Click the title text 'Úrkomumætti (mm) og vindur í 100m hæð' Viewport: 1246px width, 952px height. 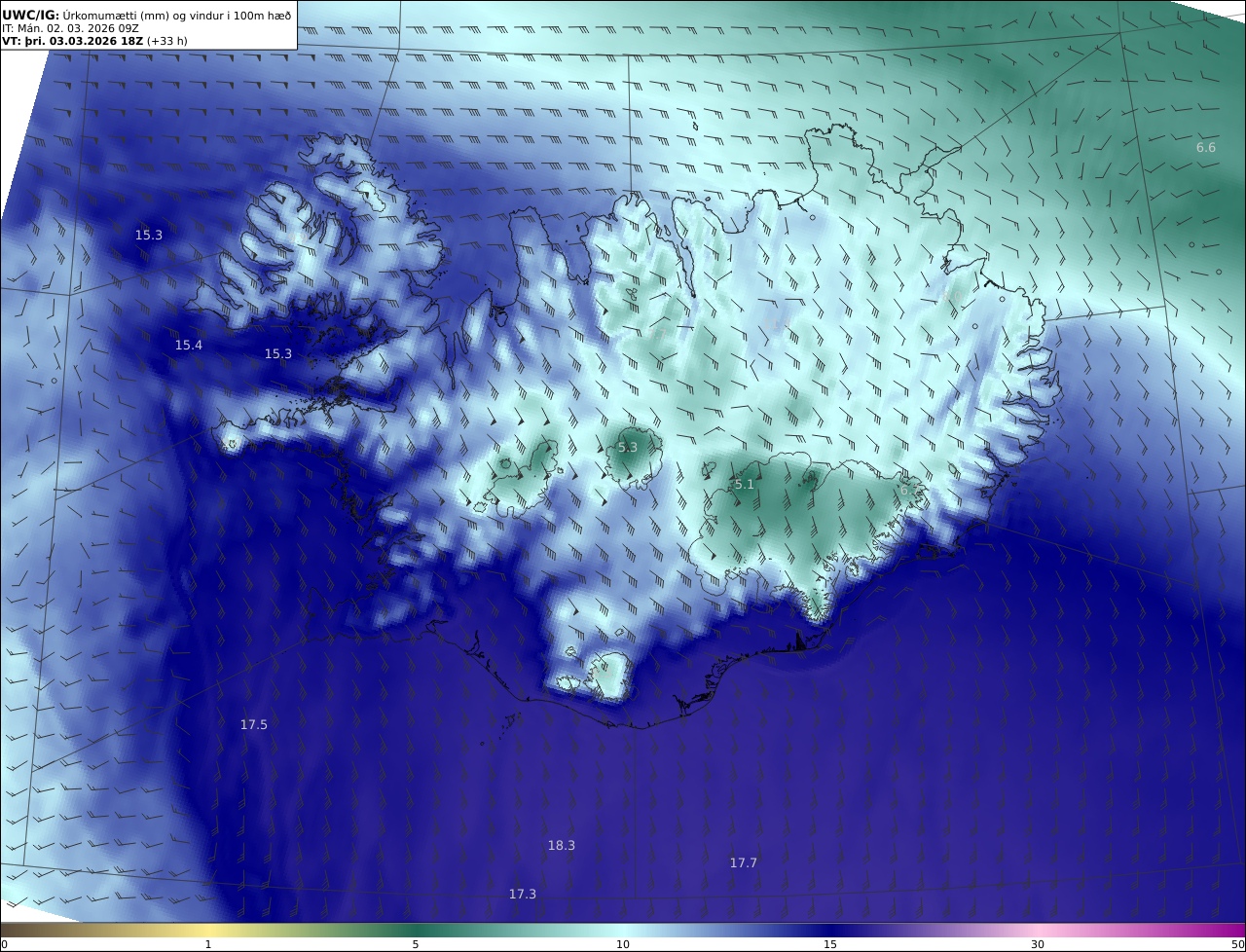[176, 15]
